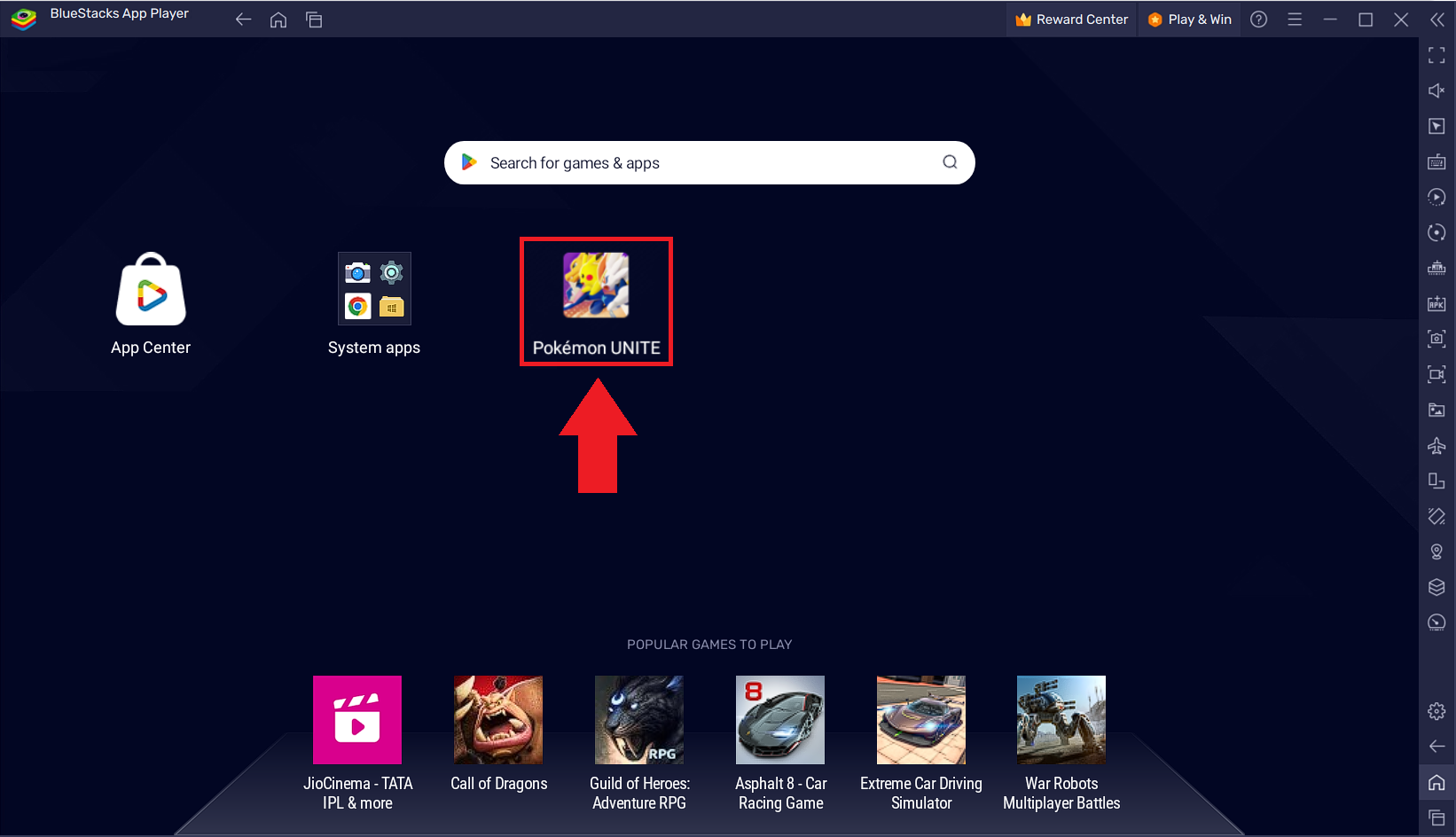Open the hamburger menu in the title bar
Image resolution: width=1456 pixels, height=837 pixels.
point(1295,19)
